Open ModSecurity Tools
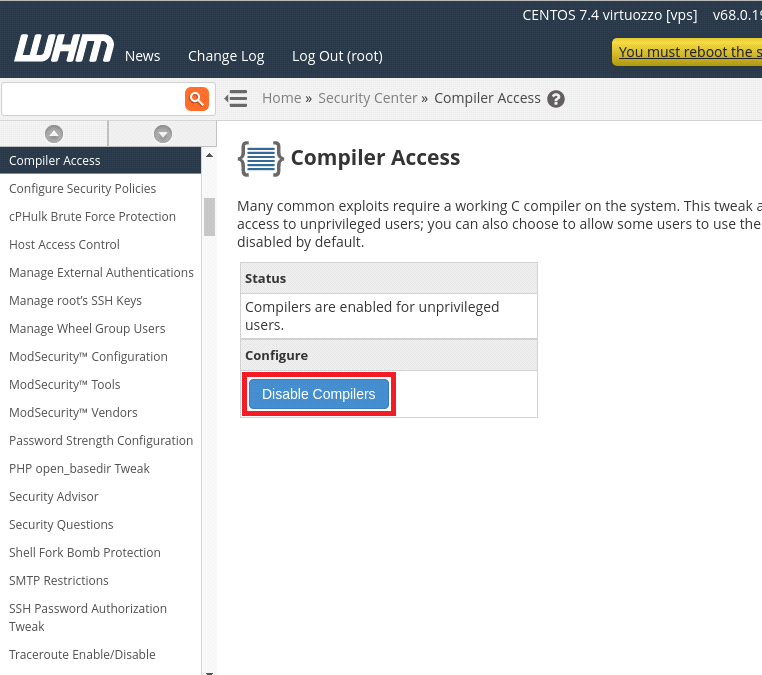The width and height of the screenshot is (762, 675). [65, 385]
